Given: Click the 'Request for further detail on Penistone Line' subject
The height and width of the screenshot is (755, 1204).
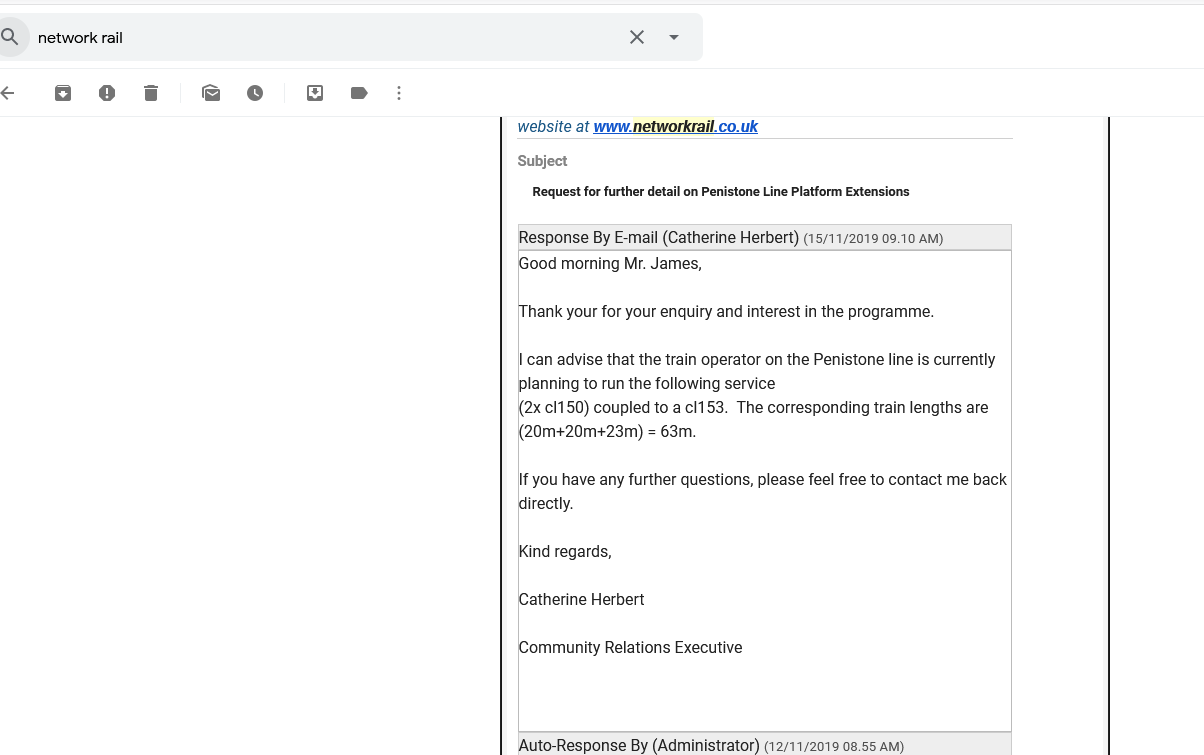Looking at the screenshot, I should tap(721, 192).
